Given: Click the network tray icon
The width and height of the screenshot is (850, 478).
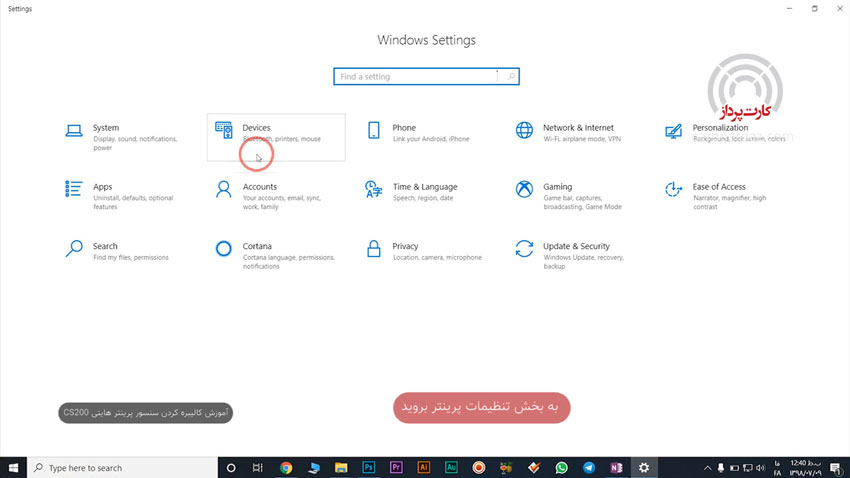Looking at the screenshot, I should (x=748, y=468).
